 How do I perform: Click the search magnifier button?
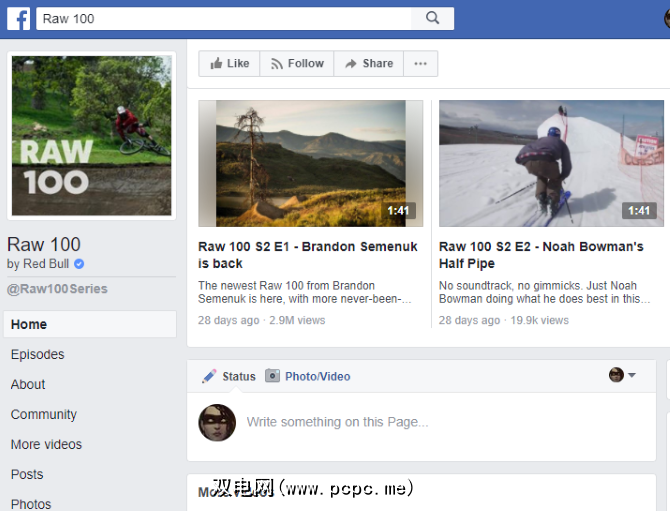pos(432,18)
